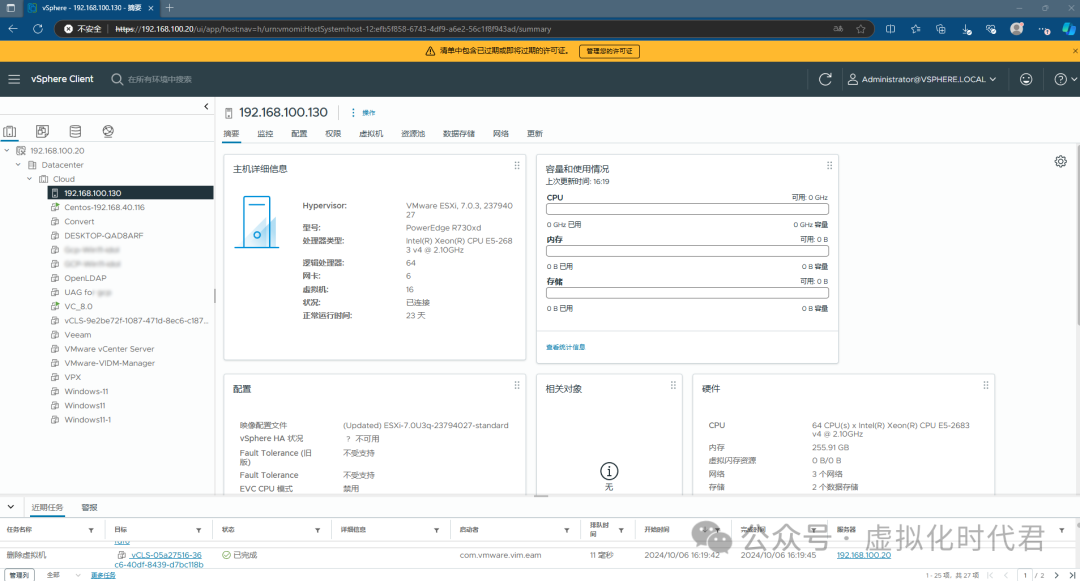Viewport: 1080px width, 581px height.
Task: Open the 资源池 tab
Action: [x=413, y=134]
